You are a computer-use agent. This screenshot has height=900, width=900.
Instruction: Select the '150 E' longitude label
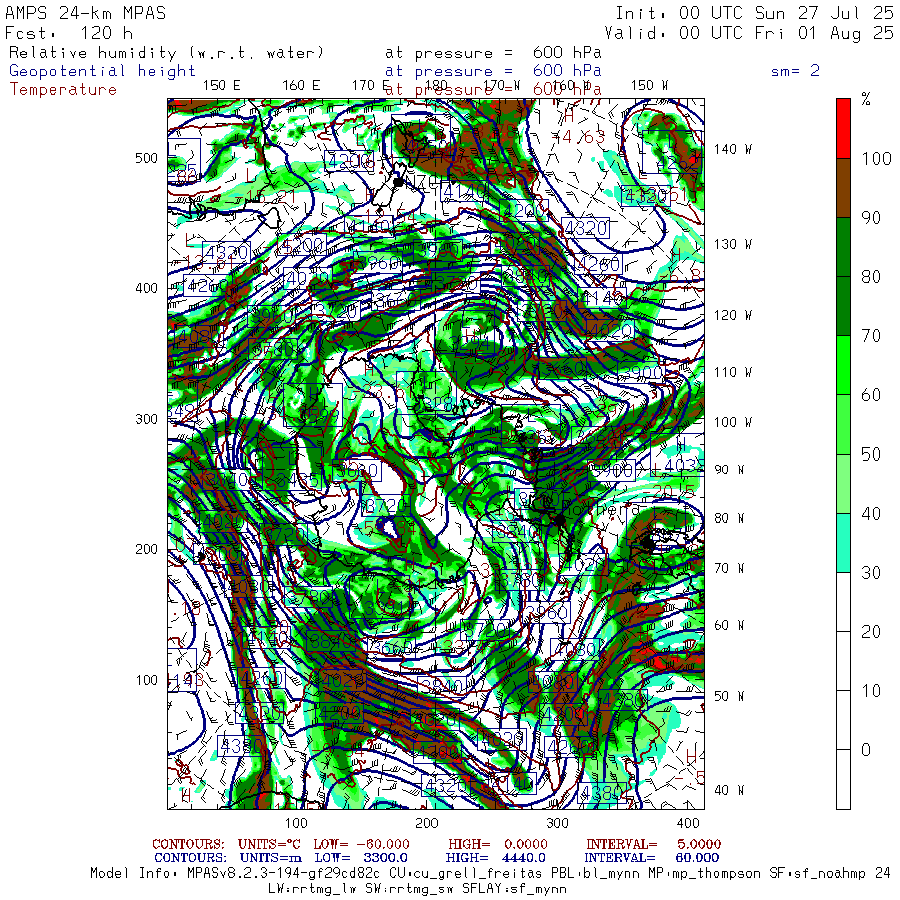coord(222,86)
